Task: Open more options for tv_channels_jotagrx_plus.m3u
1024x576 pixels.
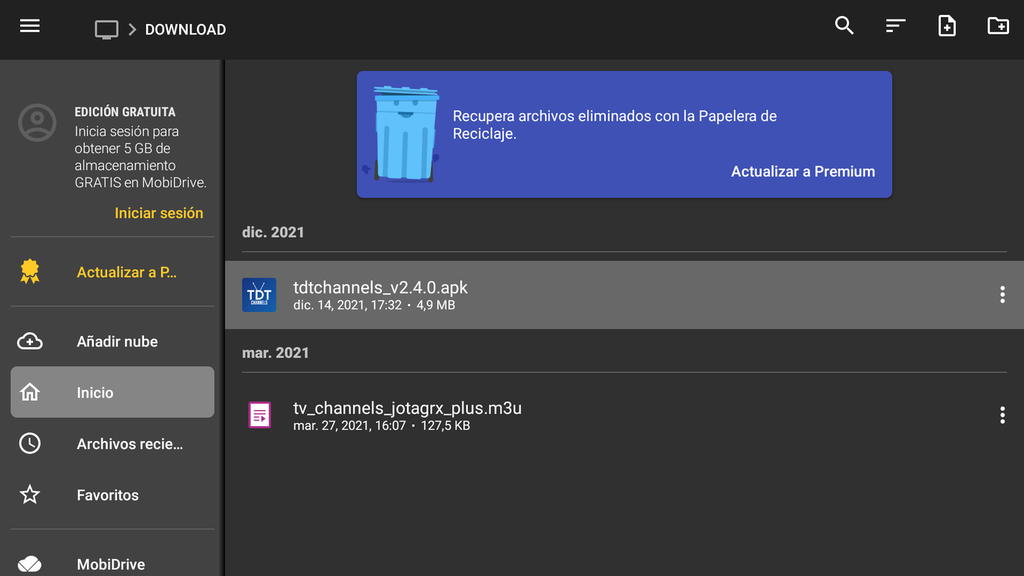Action: pyautogui.click(x=1002, y=415)
